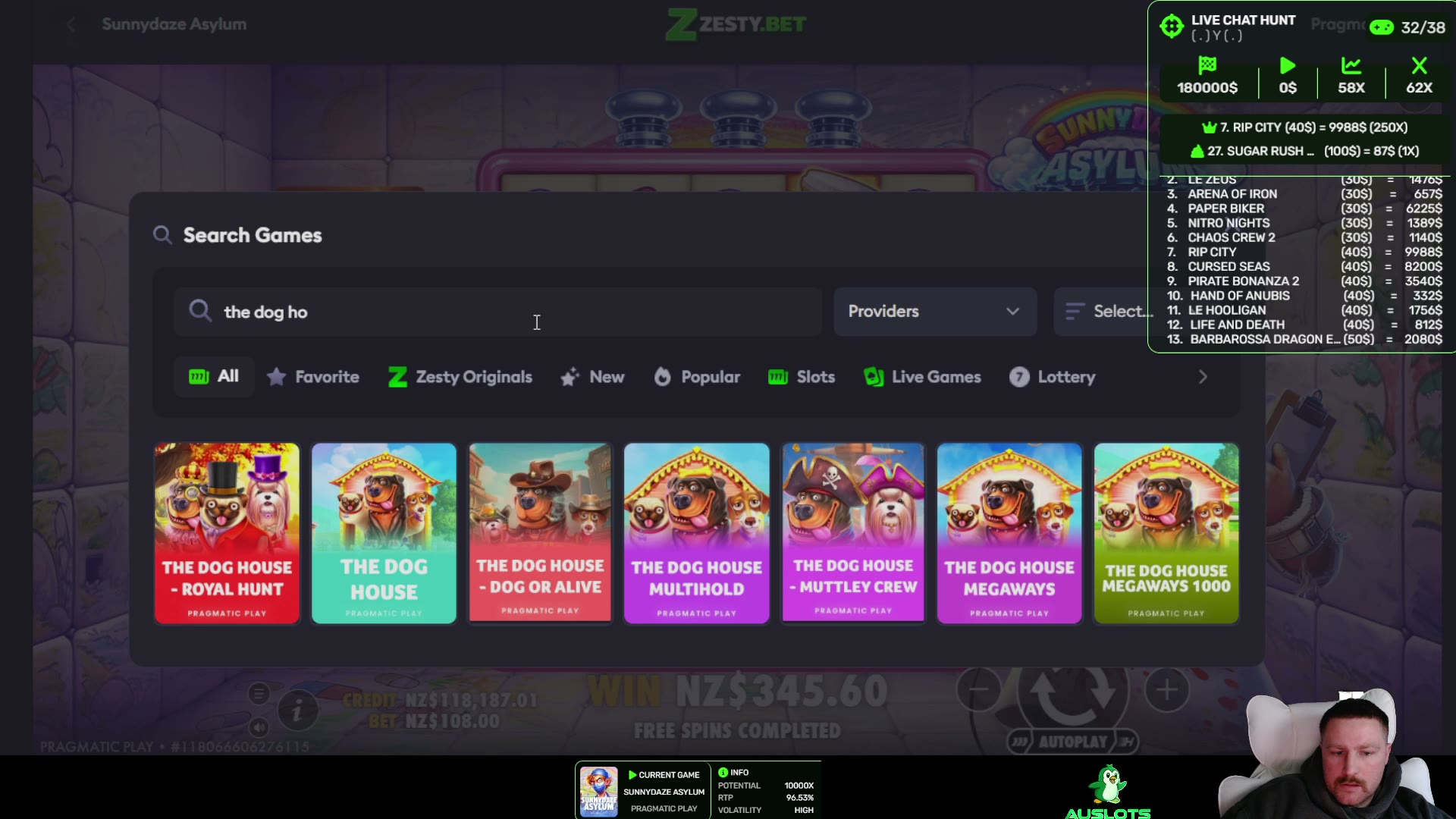Viewport: 1456px width, 819px height.
Task: Click the checkered flag start balance icon
Action: [x=1207, y=65]
